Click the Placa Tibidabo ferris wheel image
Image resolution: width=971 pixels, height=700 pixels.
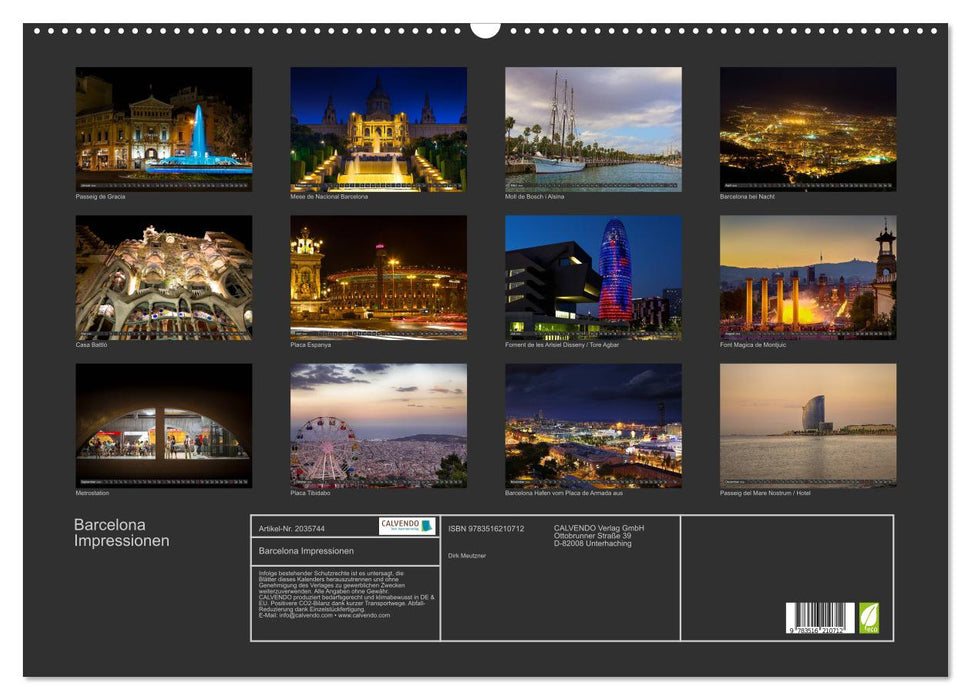tap(376, 427)
